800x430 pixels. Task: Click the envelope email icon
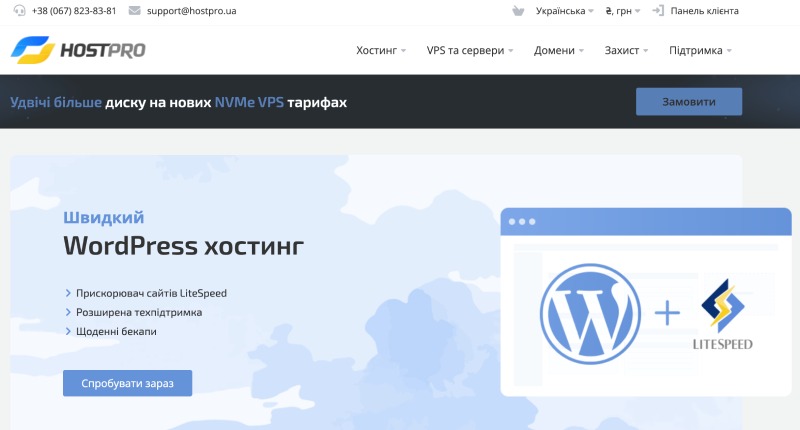click(x=134, y=11)
